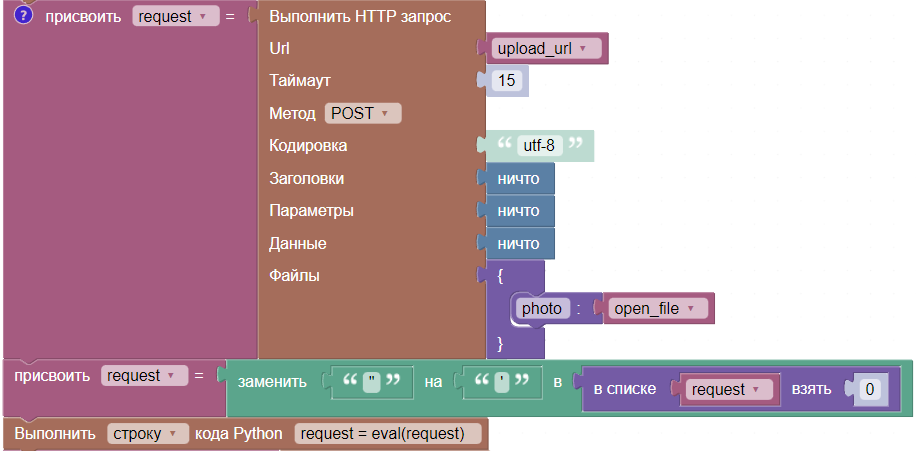
Task: Open the upload_url variable dropdown
Action: [x=547, y=48]
